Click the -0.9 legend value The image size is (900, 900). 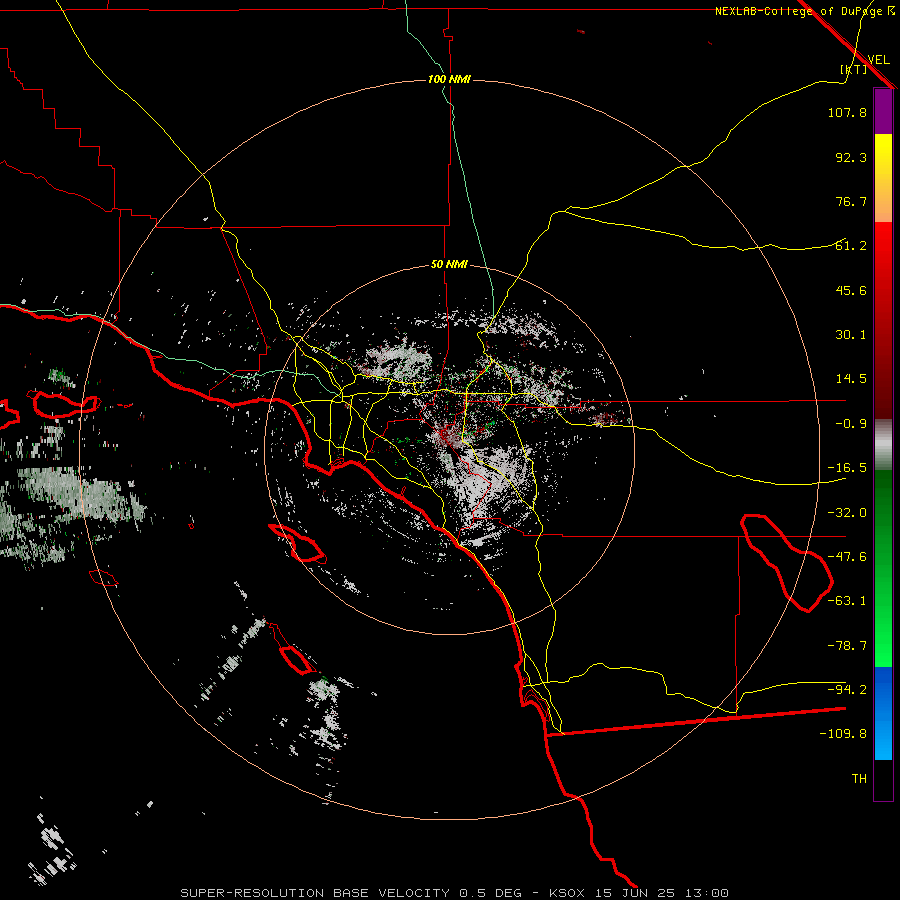pos(851,424)
